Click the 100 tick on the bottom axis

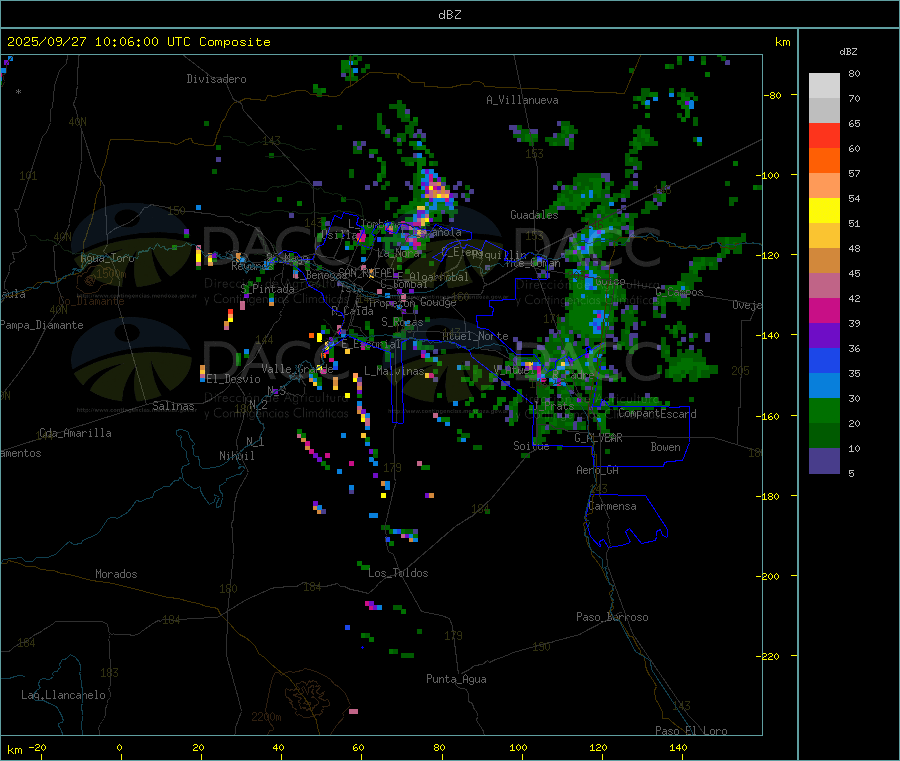click(x=518, y=747)
